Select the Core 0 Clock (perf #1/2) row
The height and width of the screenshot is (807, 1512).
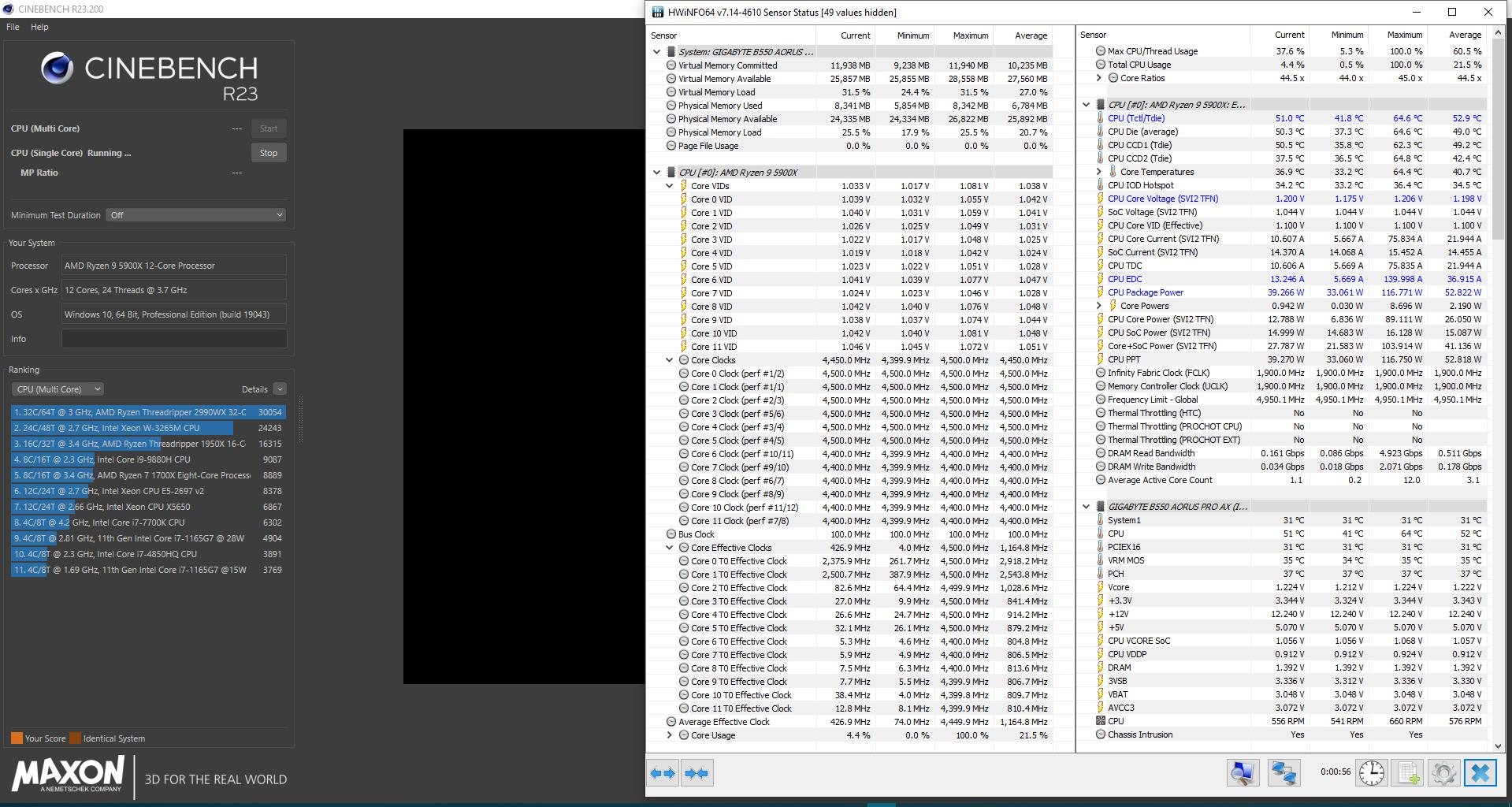pos(849,374)
